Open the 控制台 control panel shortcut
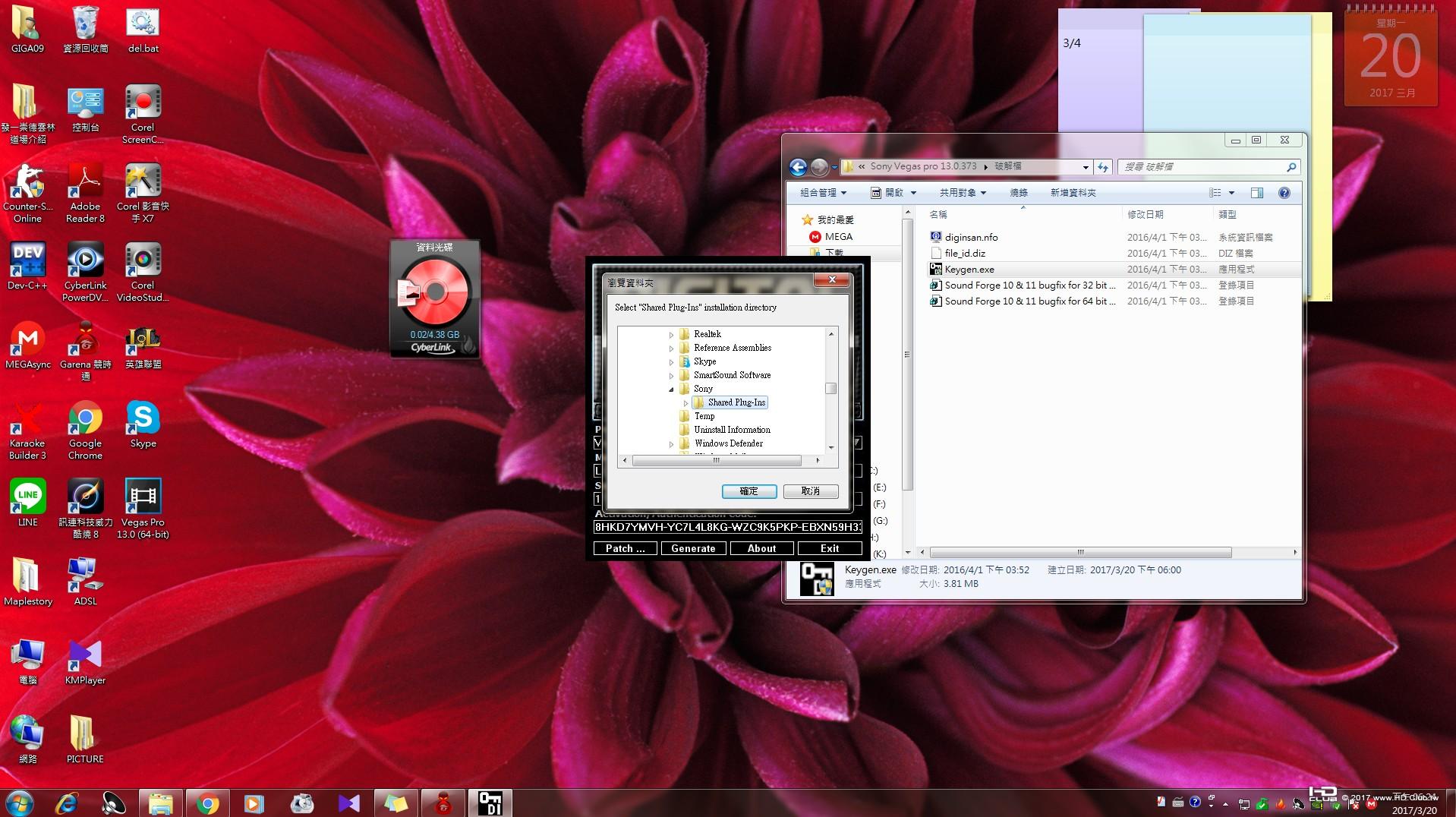 click(85, 109)
